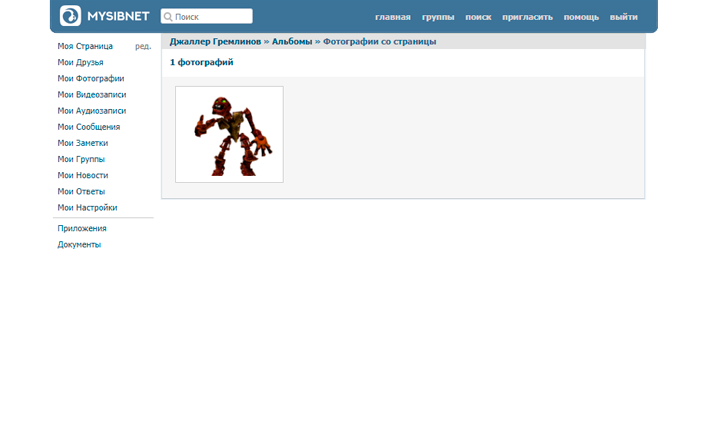Open Мои Сообщения in sidebar

pos(89,127)
